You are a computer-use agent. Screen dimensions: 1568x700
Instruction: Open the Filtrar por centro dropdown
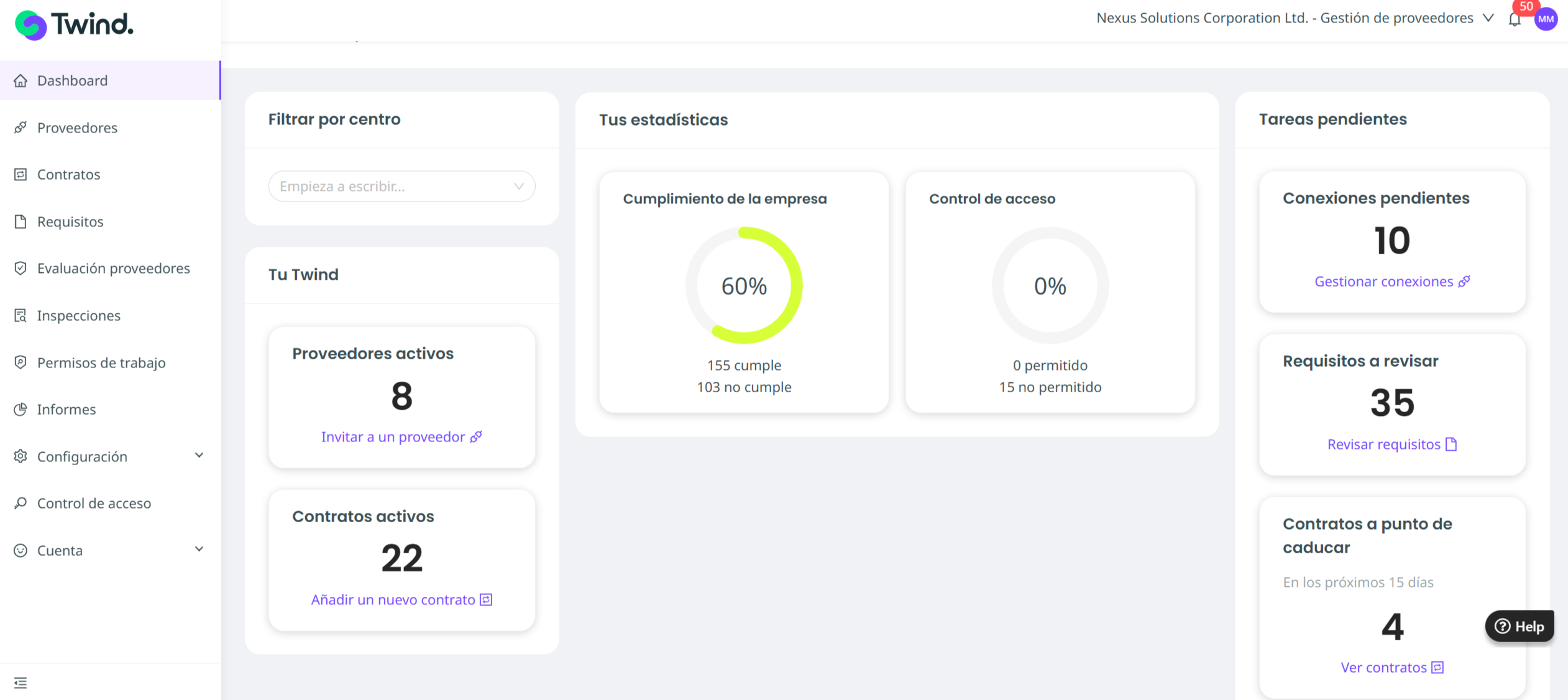pos(401,186)
